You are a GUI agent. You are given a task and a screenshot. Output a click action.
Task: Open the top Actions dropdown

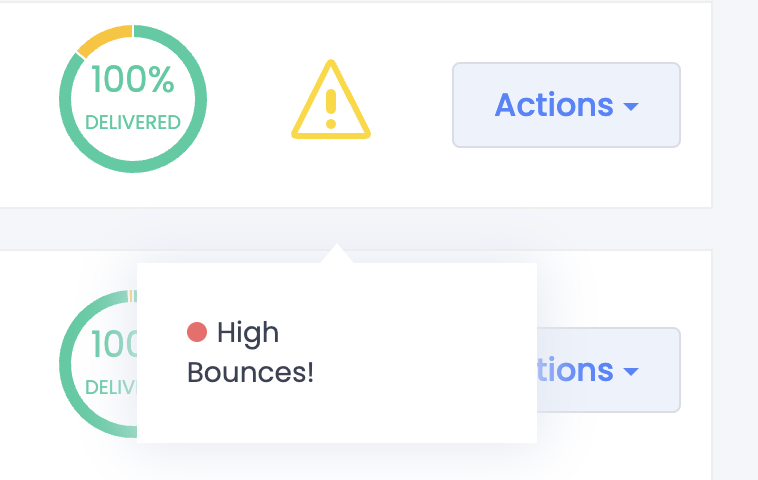[x=566, y=105]
